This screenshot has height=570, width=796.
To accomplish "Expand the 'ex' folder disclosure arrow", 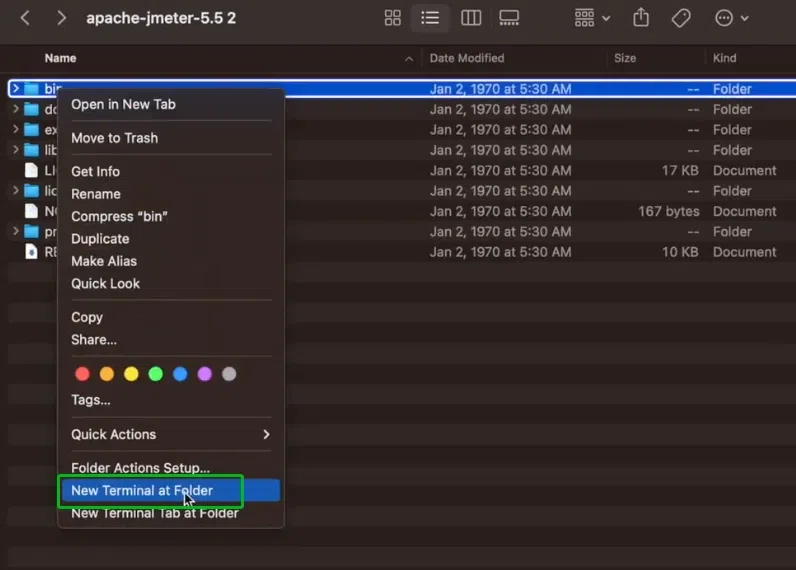I will click(16, 129).
